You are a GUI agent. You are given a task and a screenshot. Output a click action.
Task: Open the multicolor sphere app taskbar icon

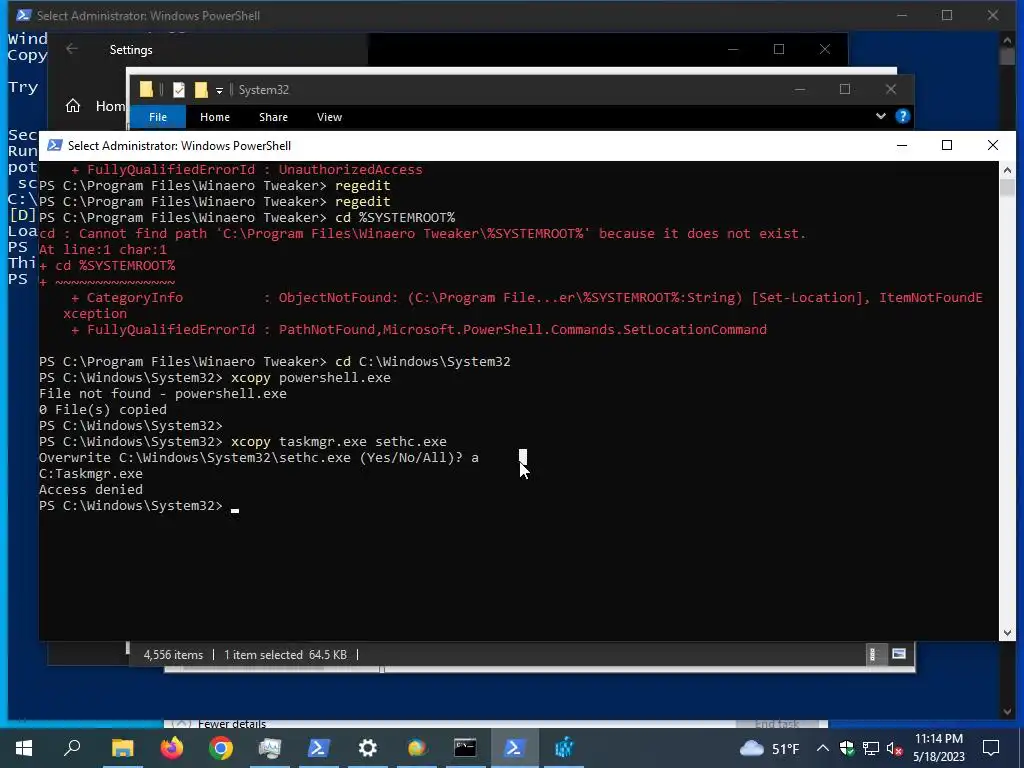pos(417,748)
